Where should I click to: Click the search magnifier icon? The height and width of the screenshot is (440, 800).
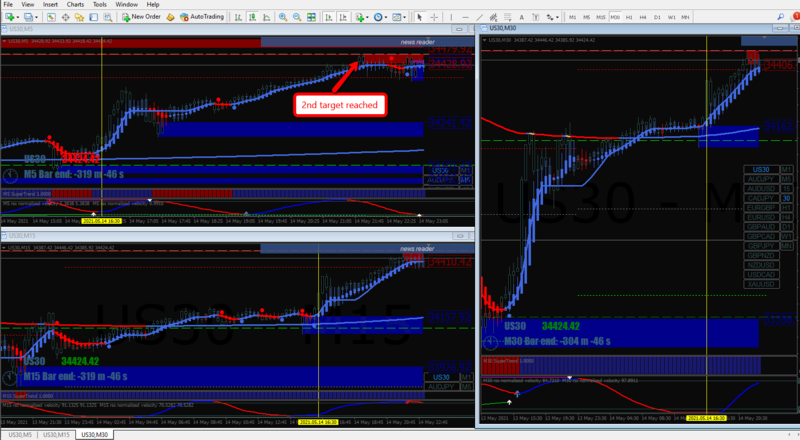click(780, 17)
